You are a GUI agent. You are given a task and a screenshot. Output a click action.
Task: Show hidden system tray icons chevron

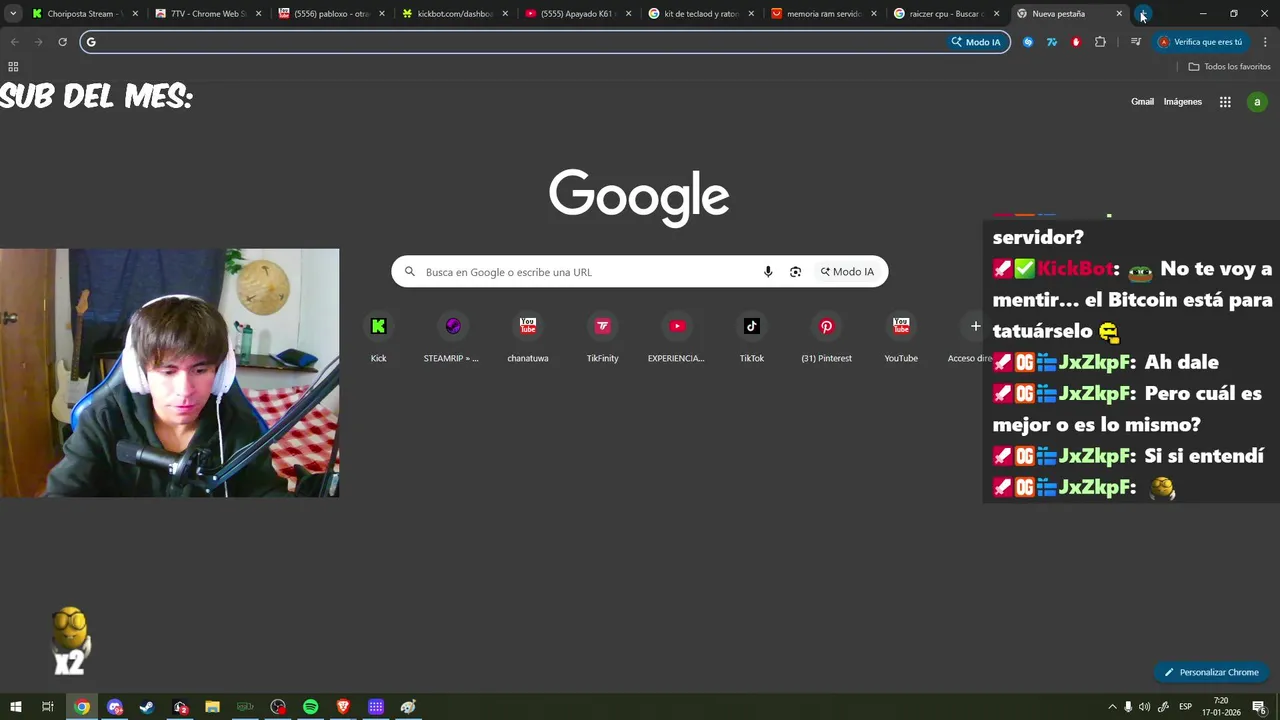tap(1111, 707)
